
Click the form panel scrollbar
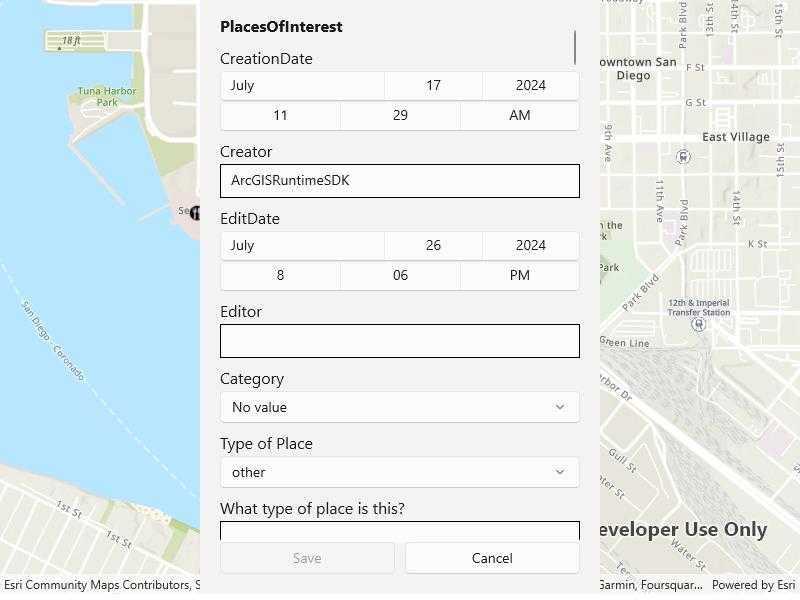pyautogui.click(x=576, y=46)
